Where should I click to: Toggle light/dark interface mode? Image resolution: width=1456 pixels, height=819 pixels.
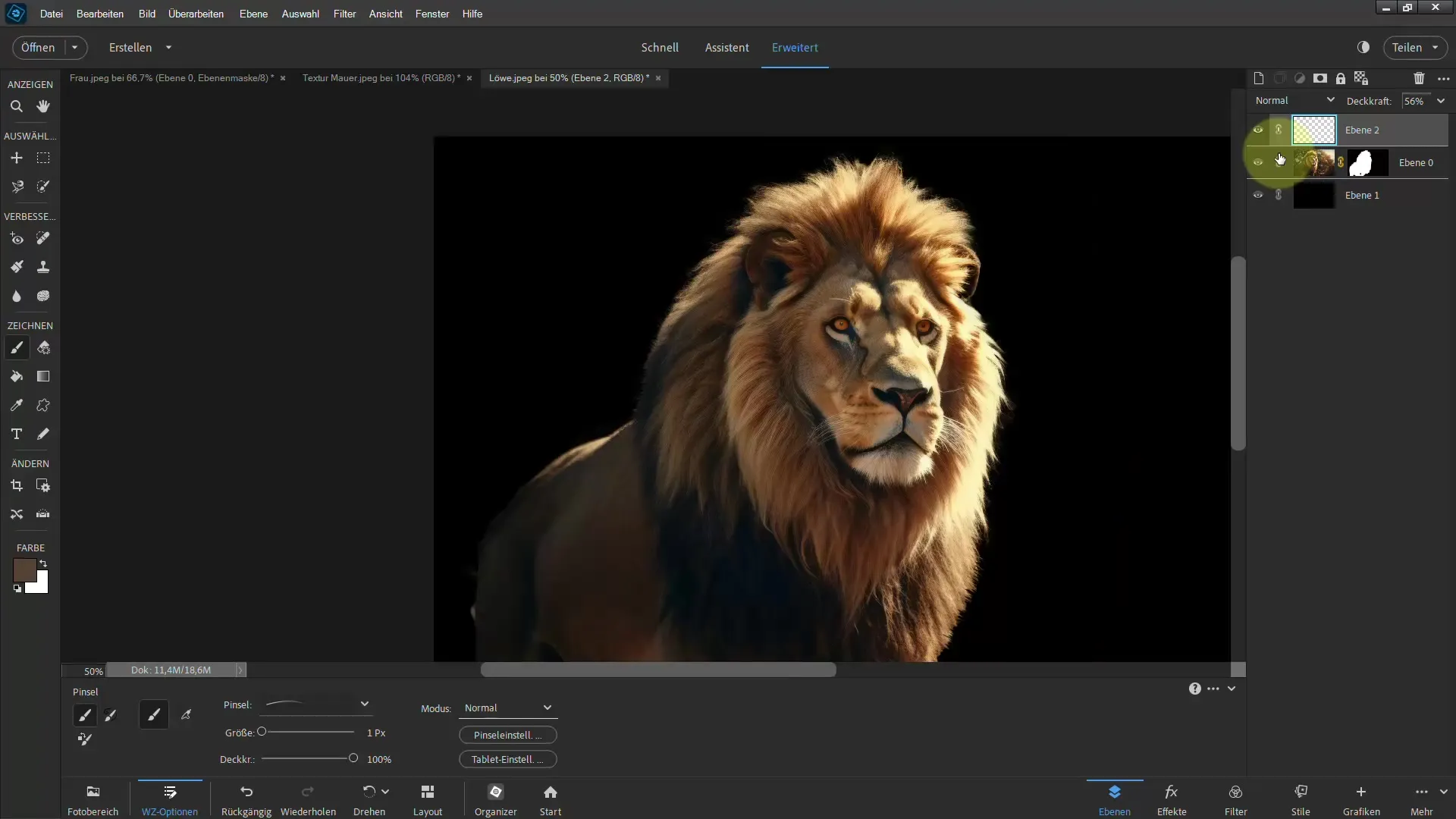1363,47
